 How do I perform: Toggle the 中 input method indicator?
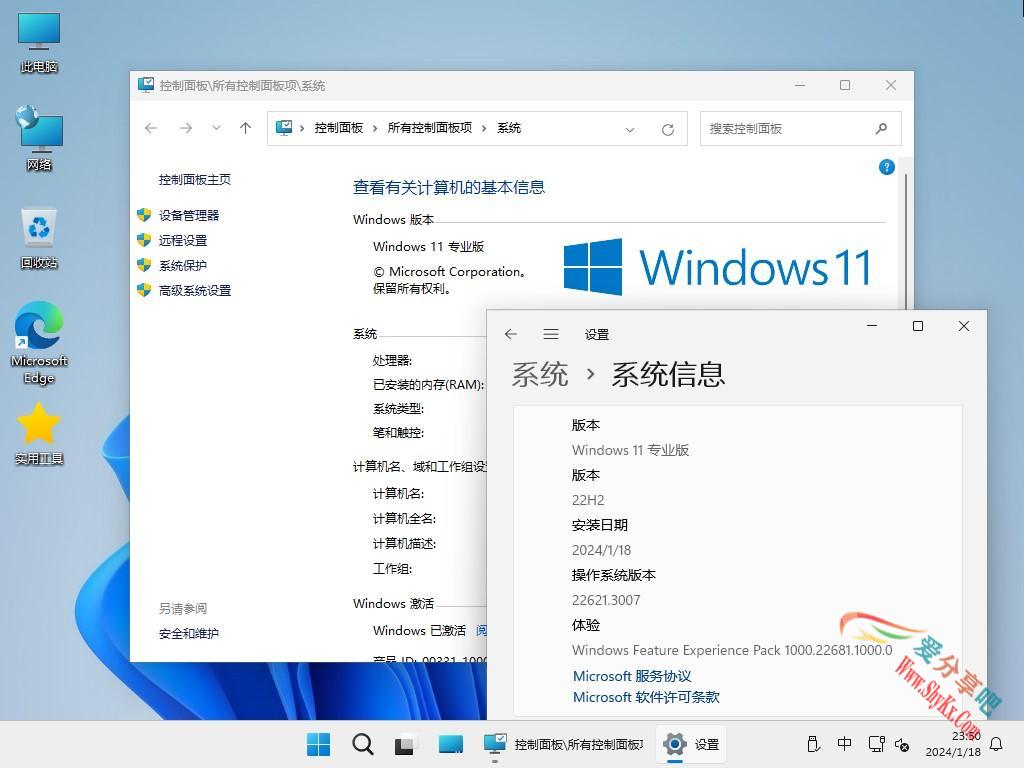844,744
